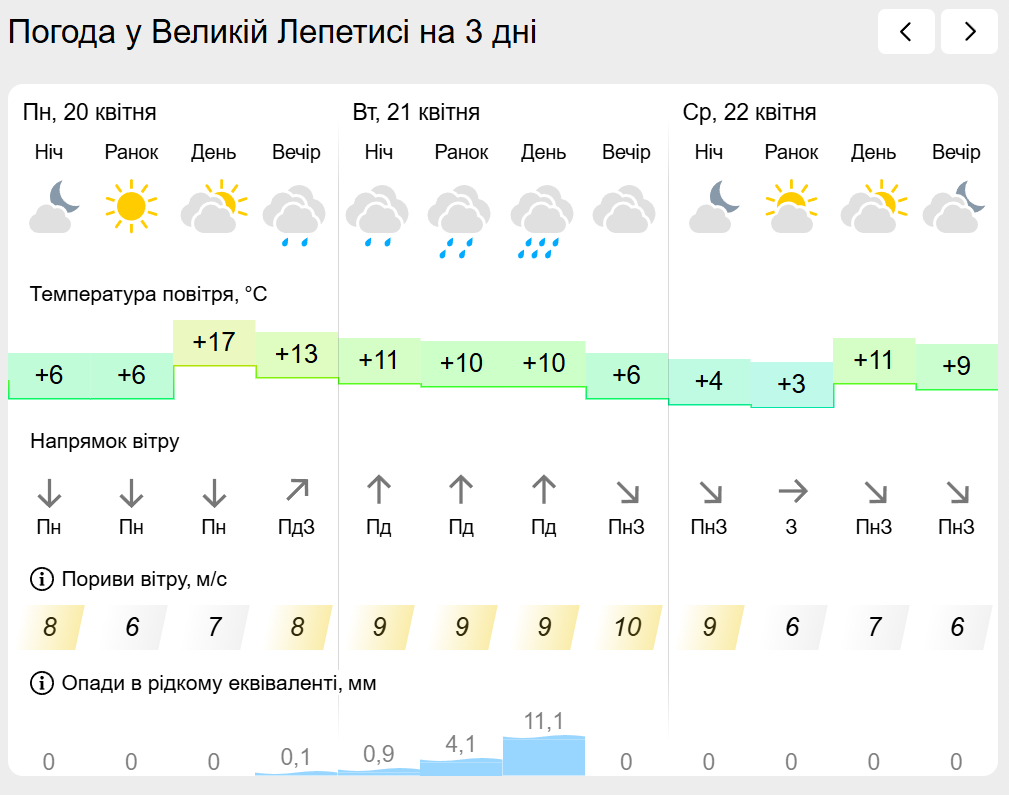Click the 4,1 mm precipitation bar
This screenshot has width=1009, height=795.
(461, 766)
